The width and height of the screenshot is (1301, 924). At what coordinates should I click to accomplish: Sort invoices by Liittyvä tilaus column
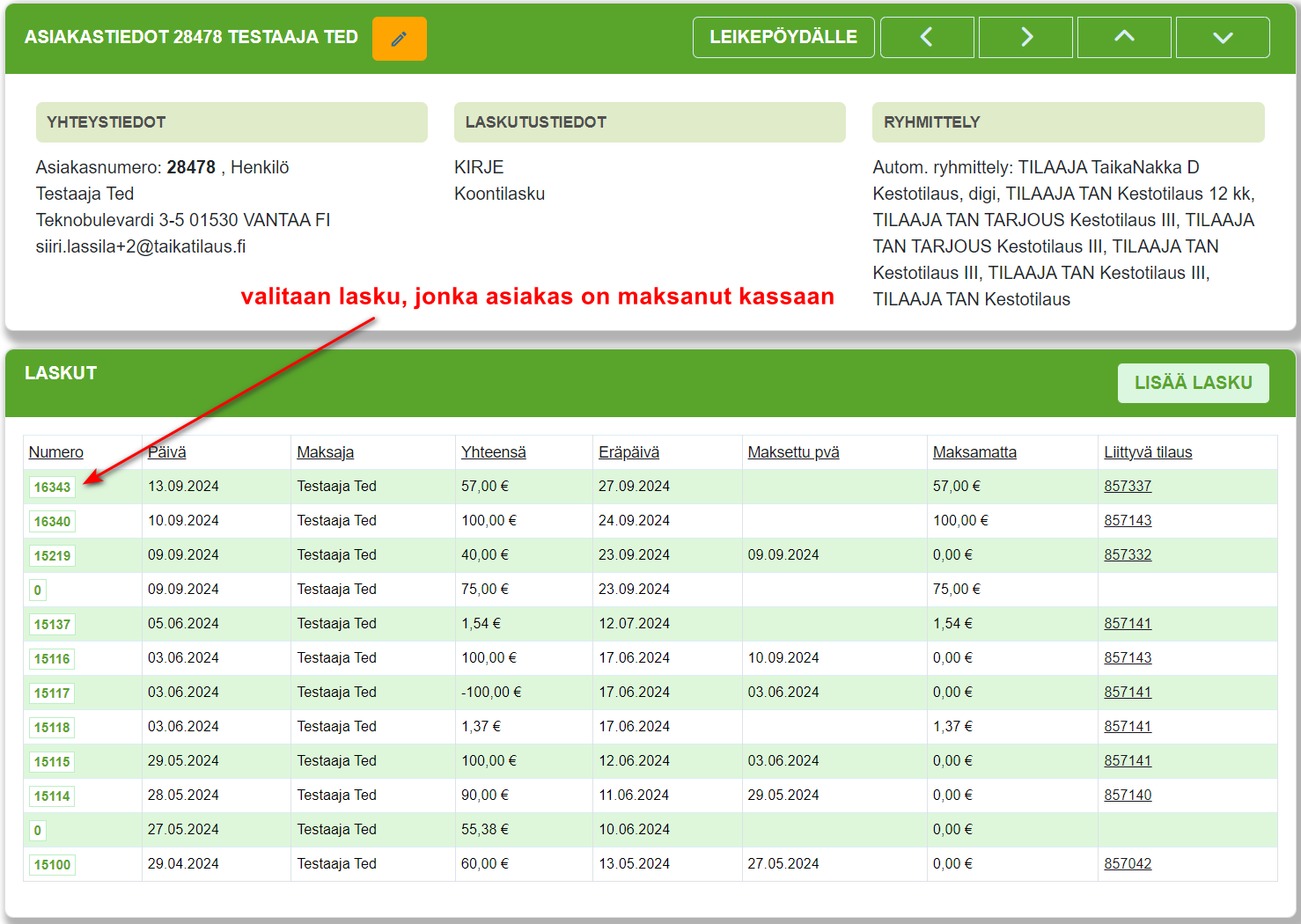(x=1148, y=452)
